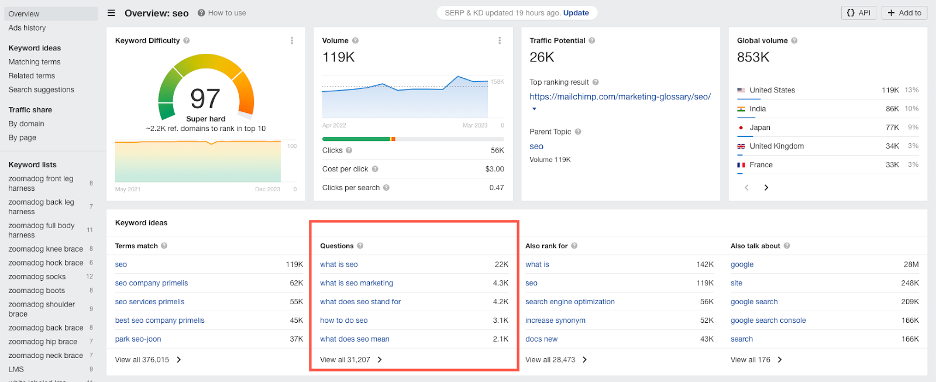The height and width of the screenshot is (382, 936).
Task: Select the France country row
Action: pos(828,165)
